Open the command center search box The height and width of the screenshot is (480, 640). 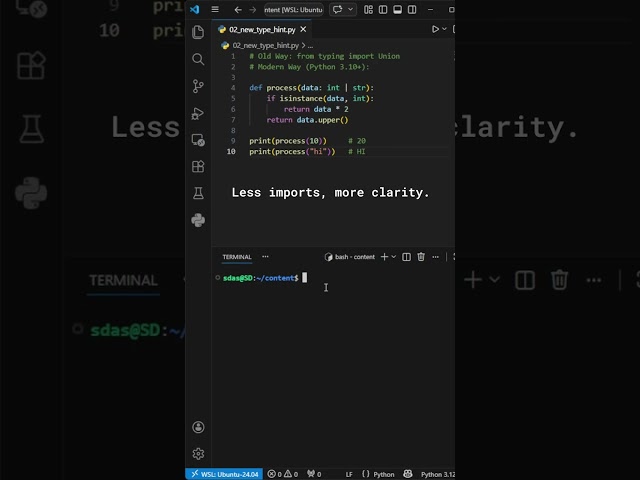point(294,9)
